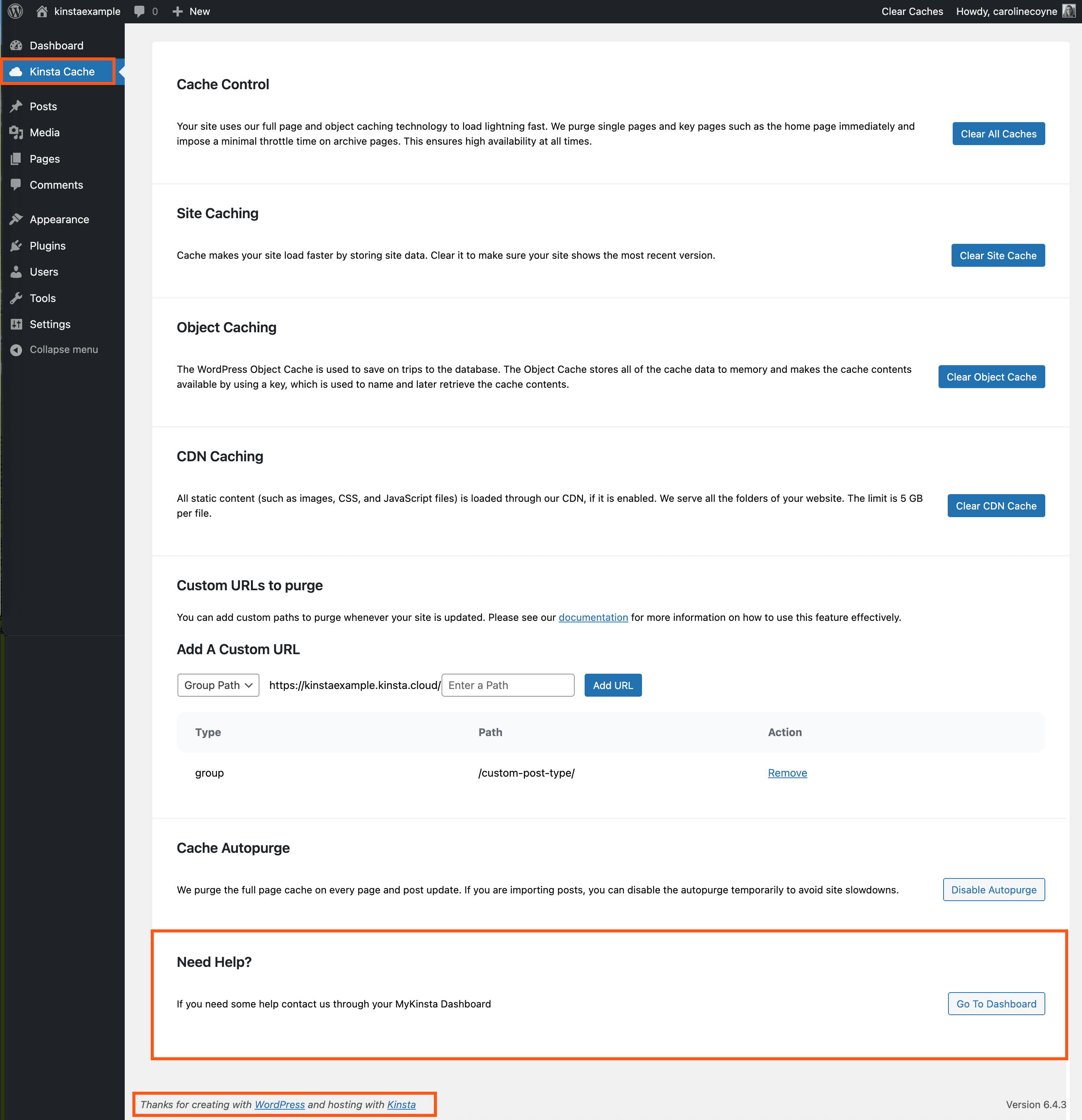Image resolution: width=1082 pixels, height=1120 pixels.
Task: Click the Settings sidebar icon
Action: point(16,323)
